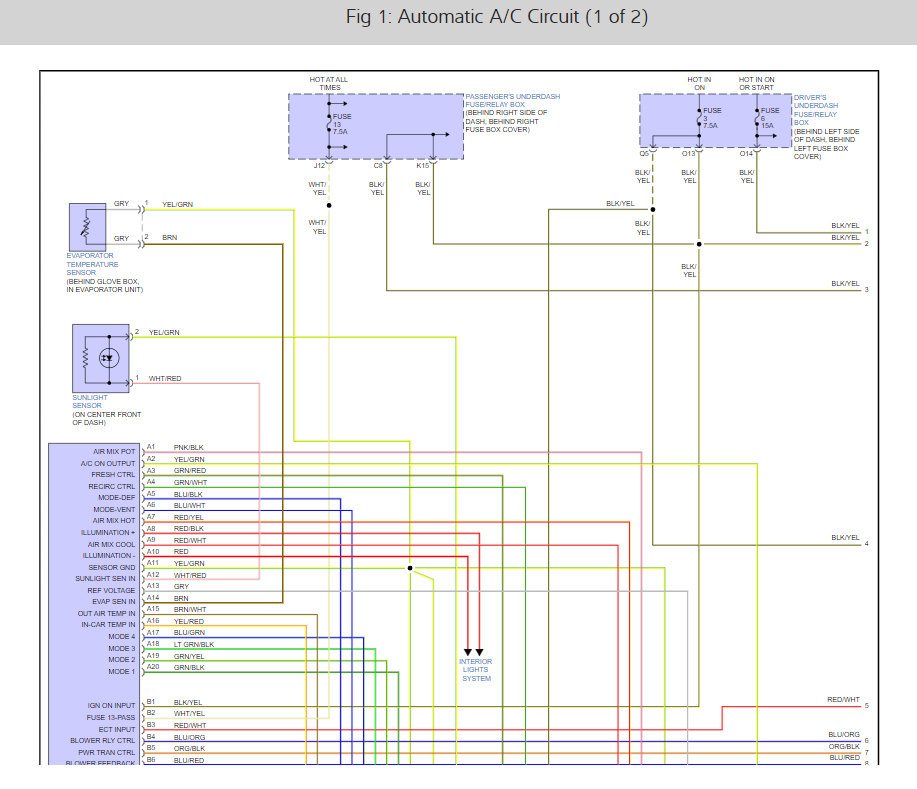Click pin number A13
917x789 pixels.
(153, 585)
